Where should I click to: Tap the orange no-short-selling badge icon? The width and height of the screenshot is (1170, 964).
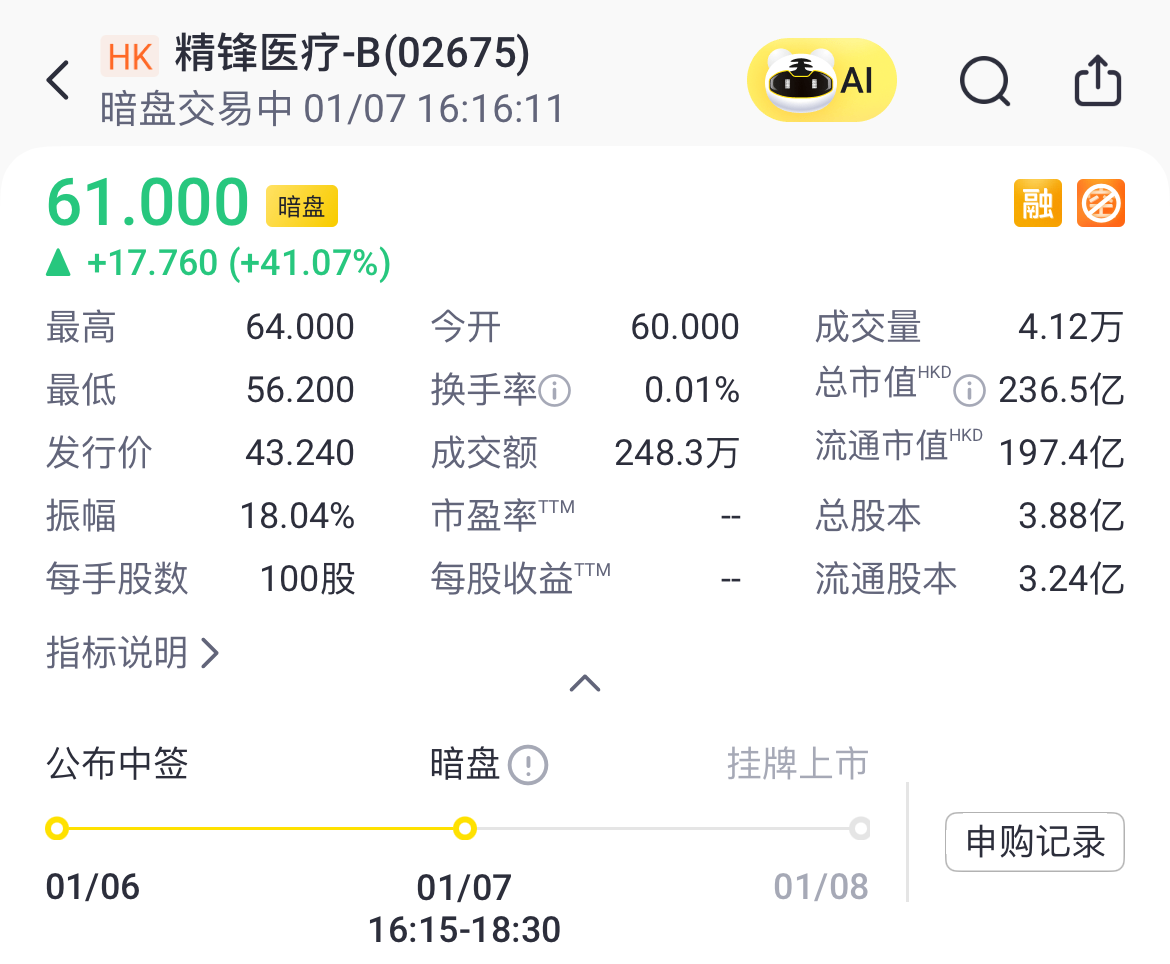pos(1100,203)
